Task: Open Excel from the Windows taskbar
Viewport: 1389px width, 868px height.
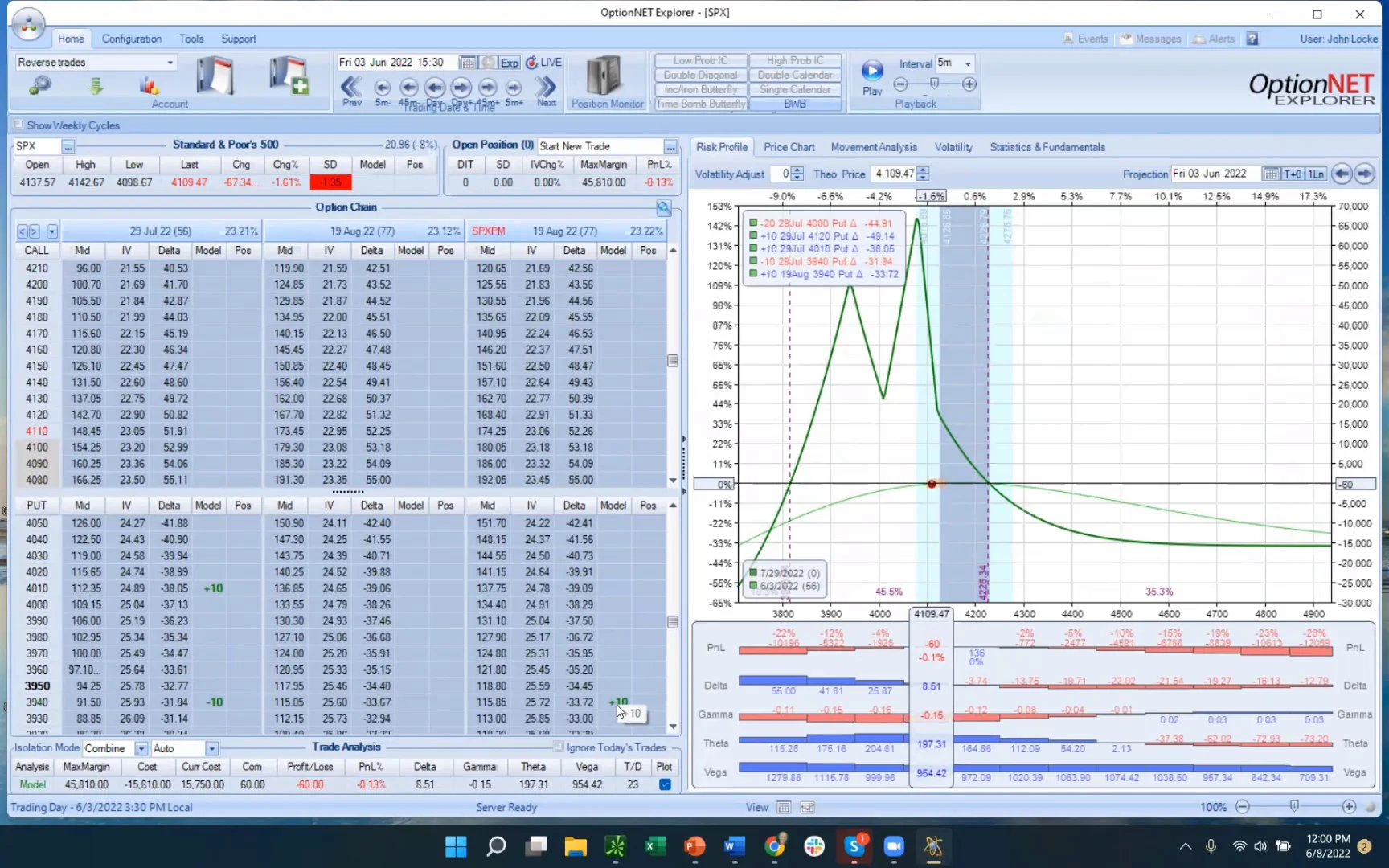Action: 654,846
